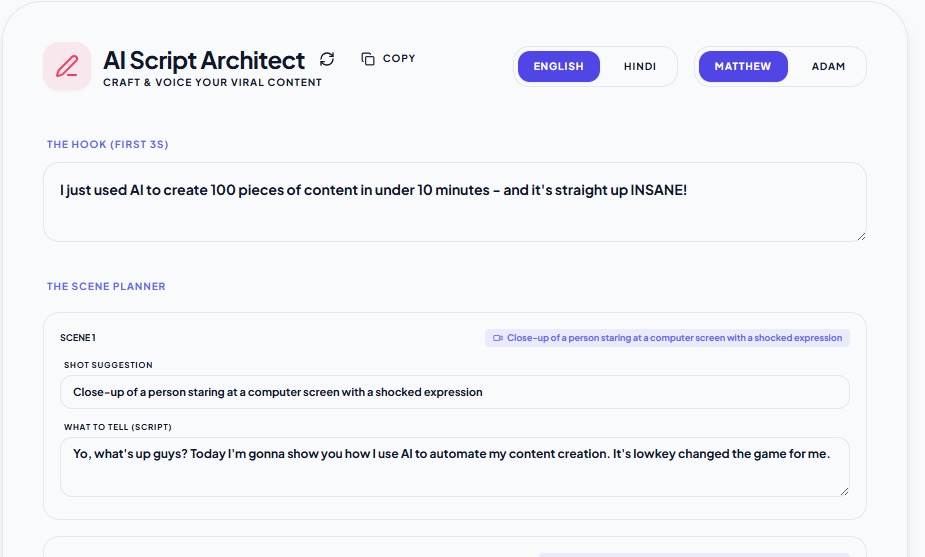
Task: Select the Adam voice option
Action: (x=828, y=67)
